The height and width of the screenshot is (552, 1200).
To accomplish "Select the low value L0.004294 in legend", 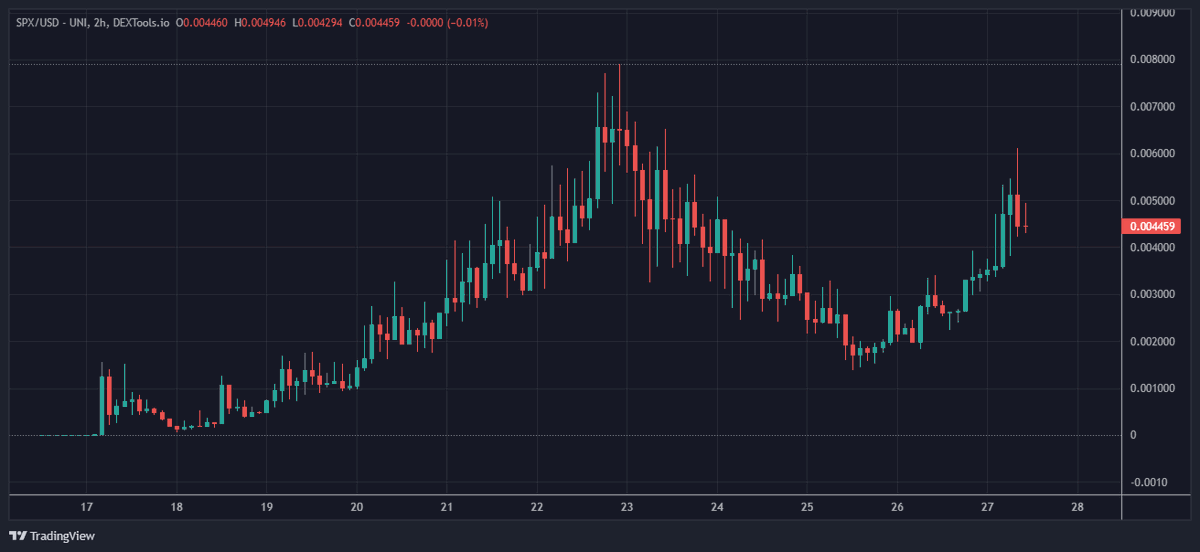I will pos(318,22).
